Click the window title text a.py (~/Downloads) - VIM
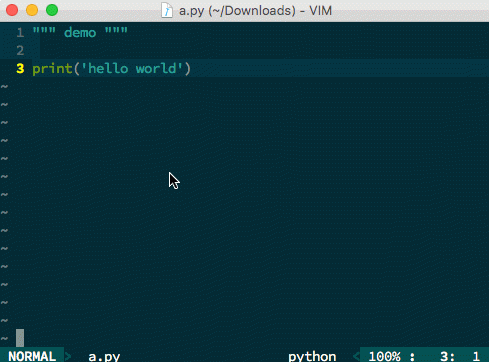489x362 pixels. pyautogui.click(x=255, y=11)
